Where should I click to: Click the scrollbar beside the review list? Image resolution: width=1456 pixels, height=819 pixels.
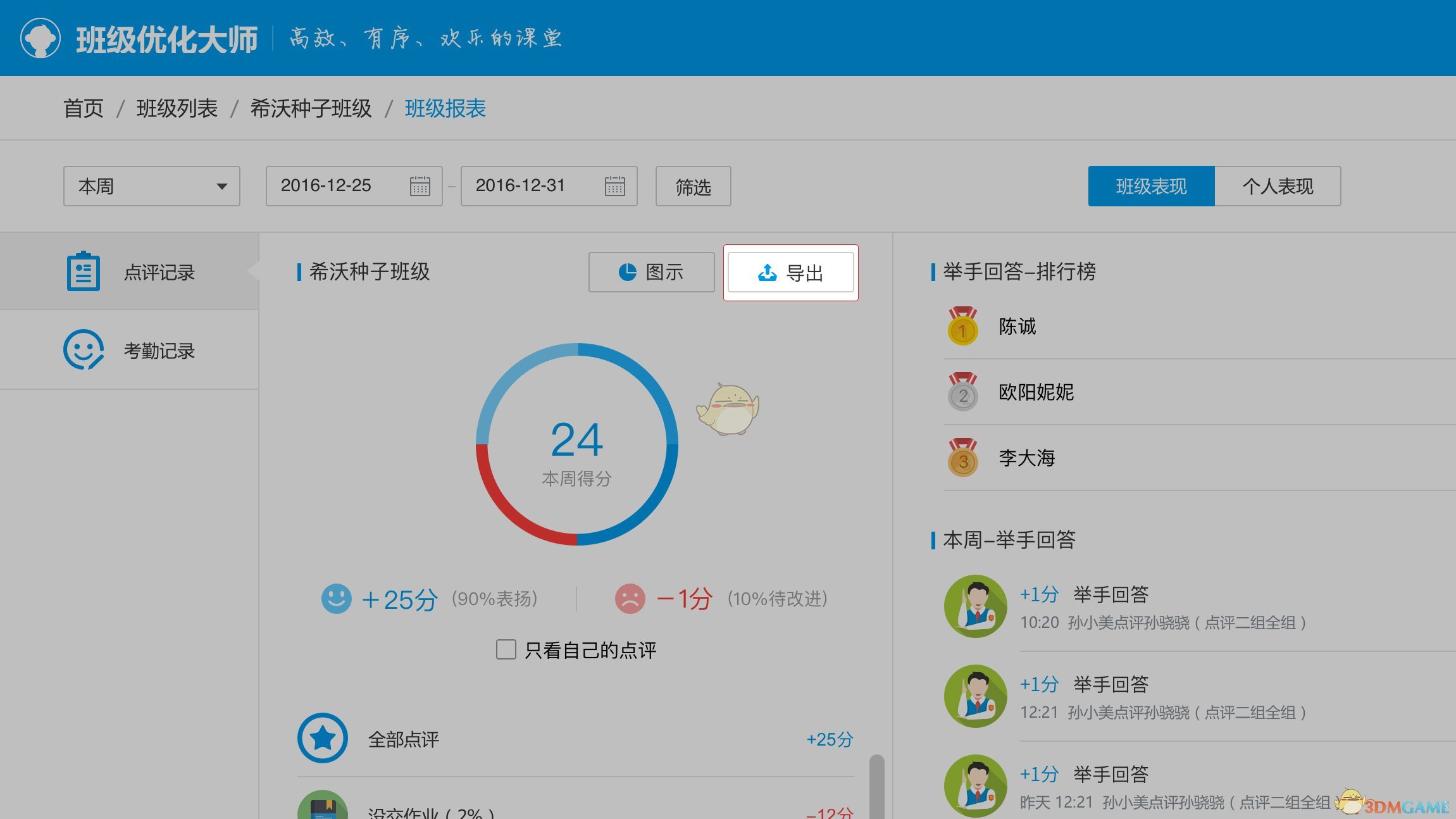[876, 786]
